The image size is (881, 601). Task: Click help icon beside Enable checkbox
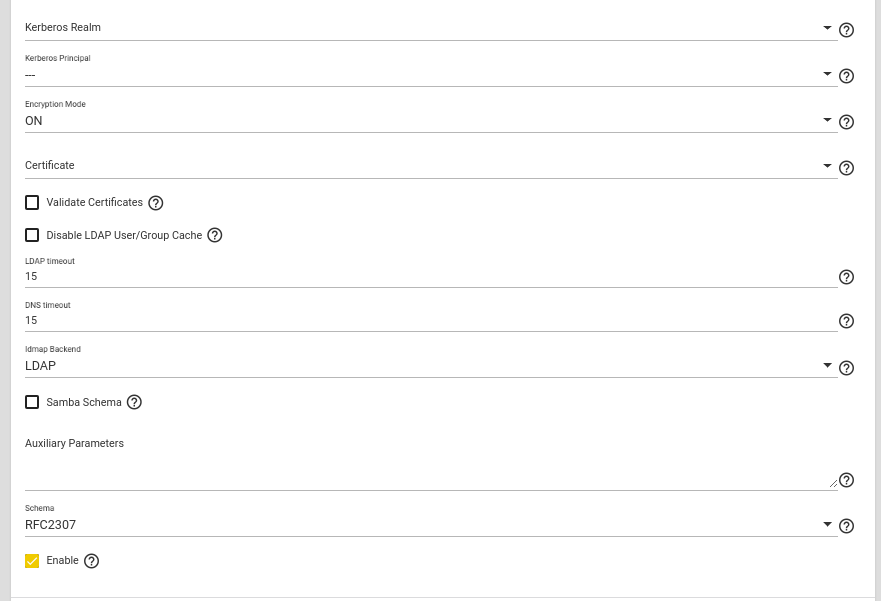pyautogui.click(x=92, y=561)
